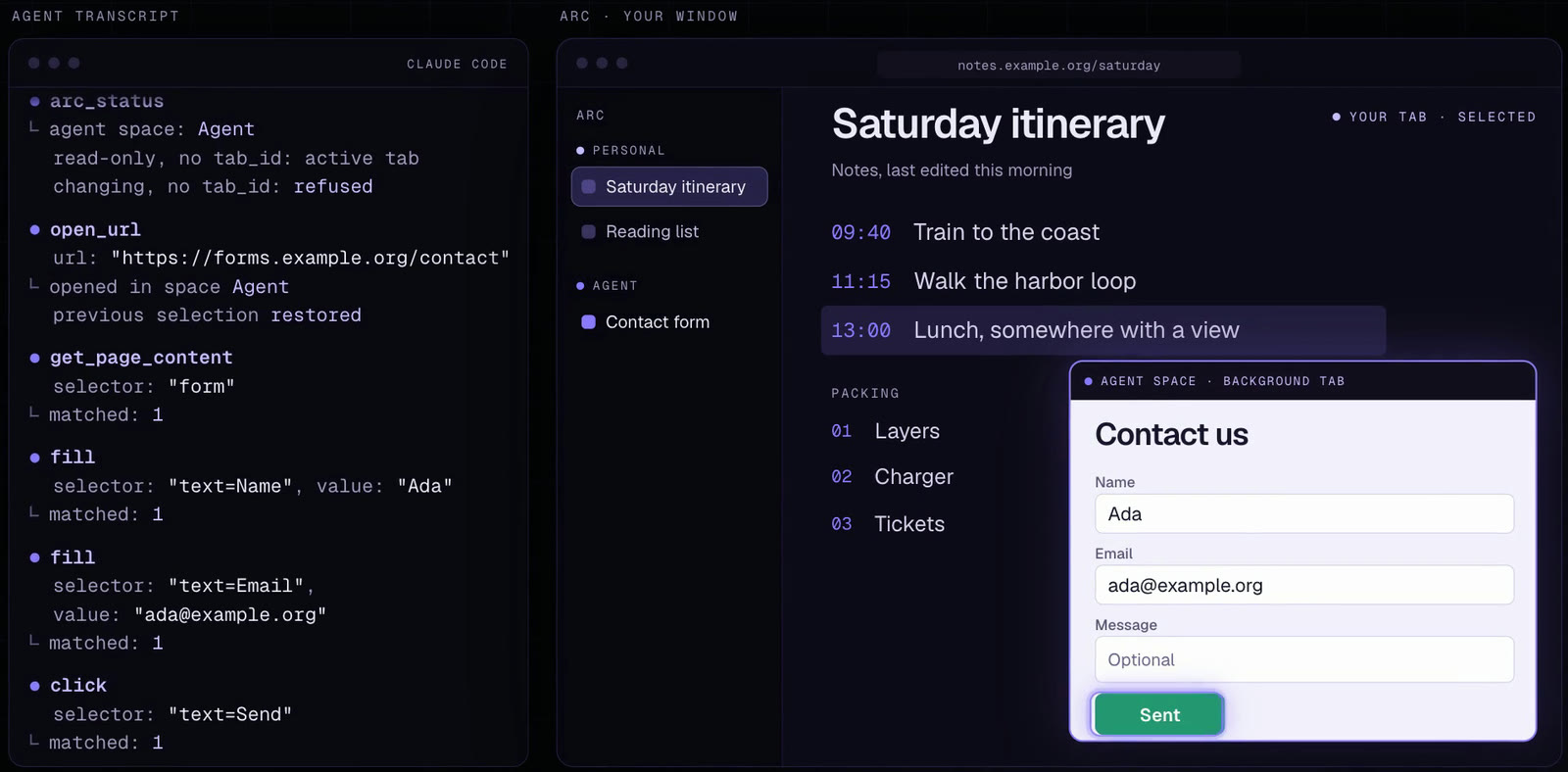Click "arc_status" in the agent transcript

[107, 101]
